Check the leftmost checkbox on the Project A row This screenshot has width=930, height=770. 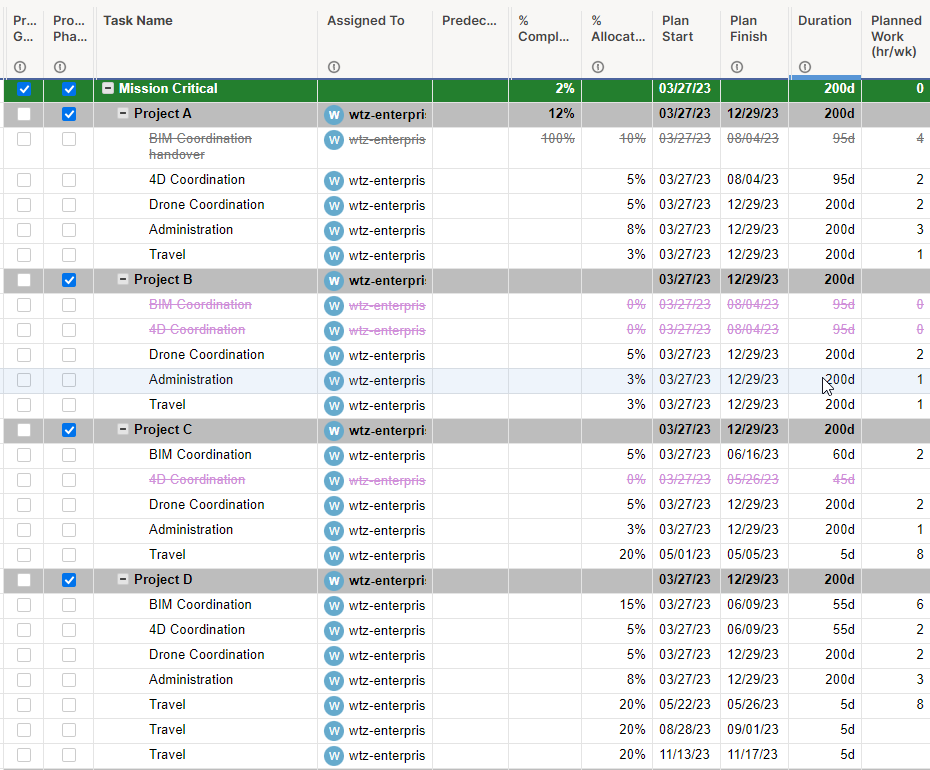point(24,114)
